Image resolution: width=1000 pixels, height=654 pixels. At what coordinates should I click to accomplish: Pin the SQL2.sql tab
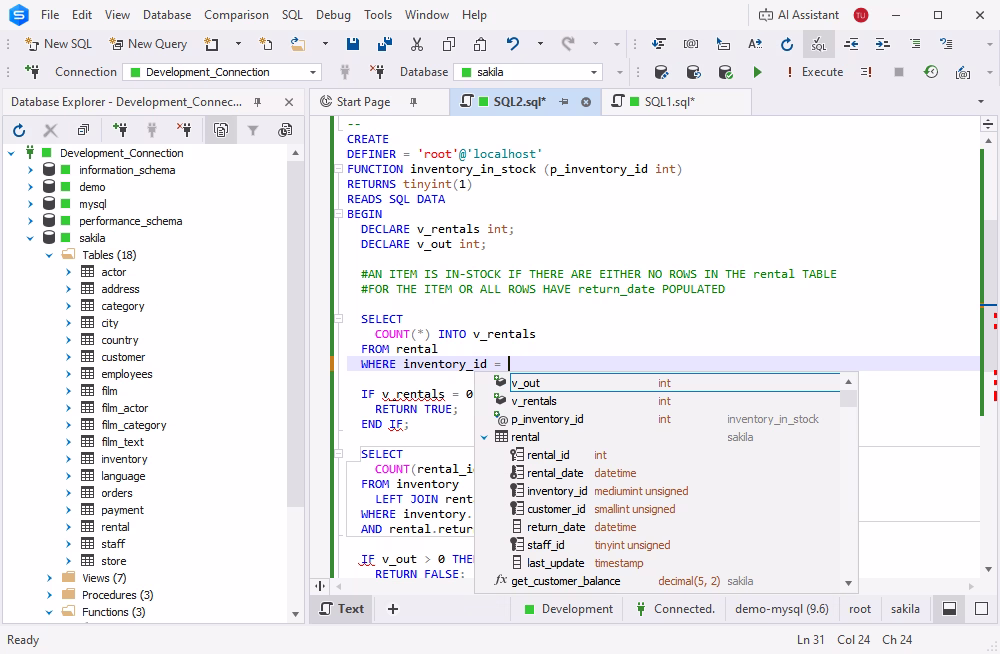click(564, 102)
